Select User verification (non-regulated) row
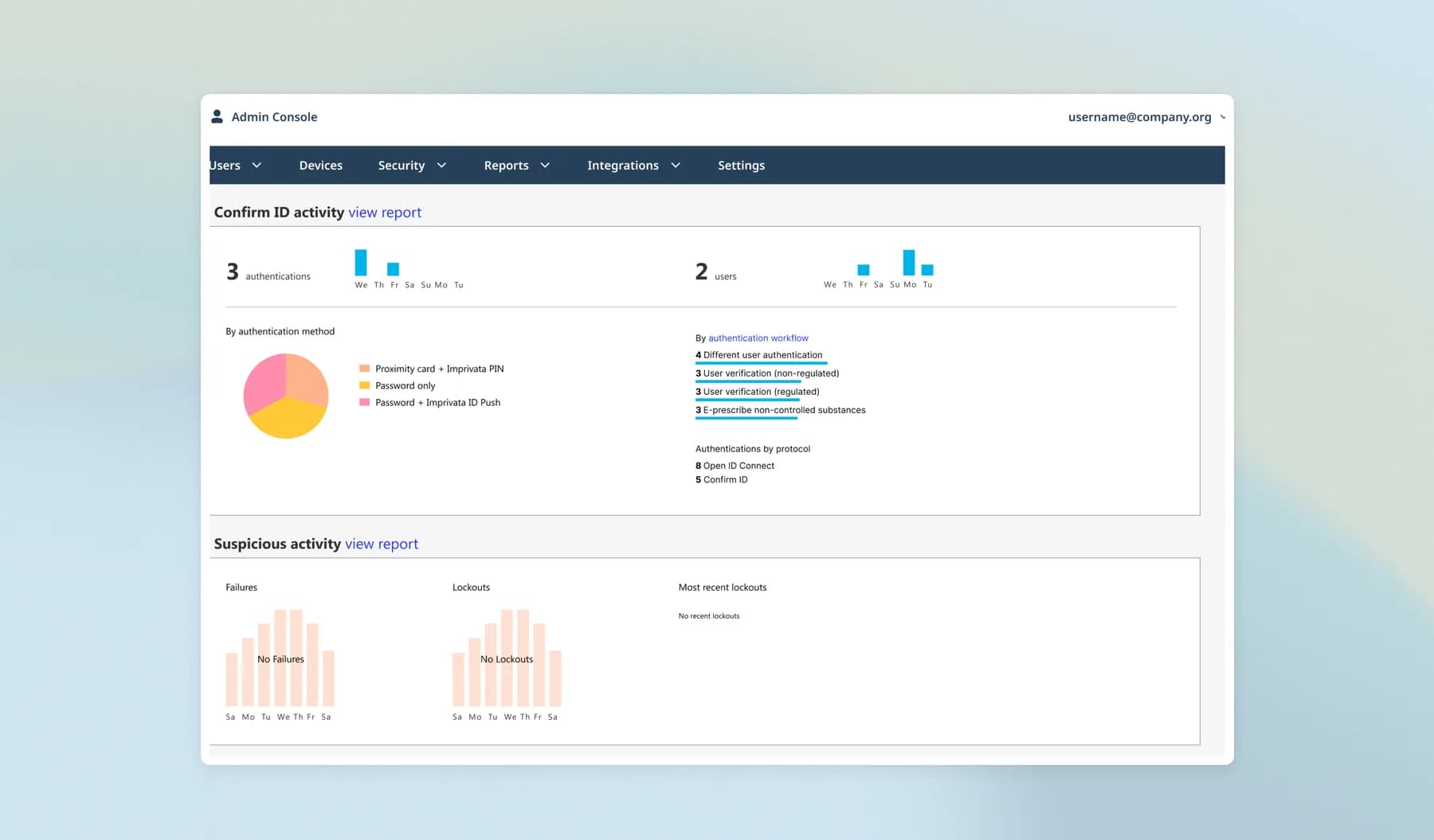1434x840 pixels. tap(767, 373)
